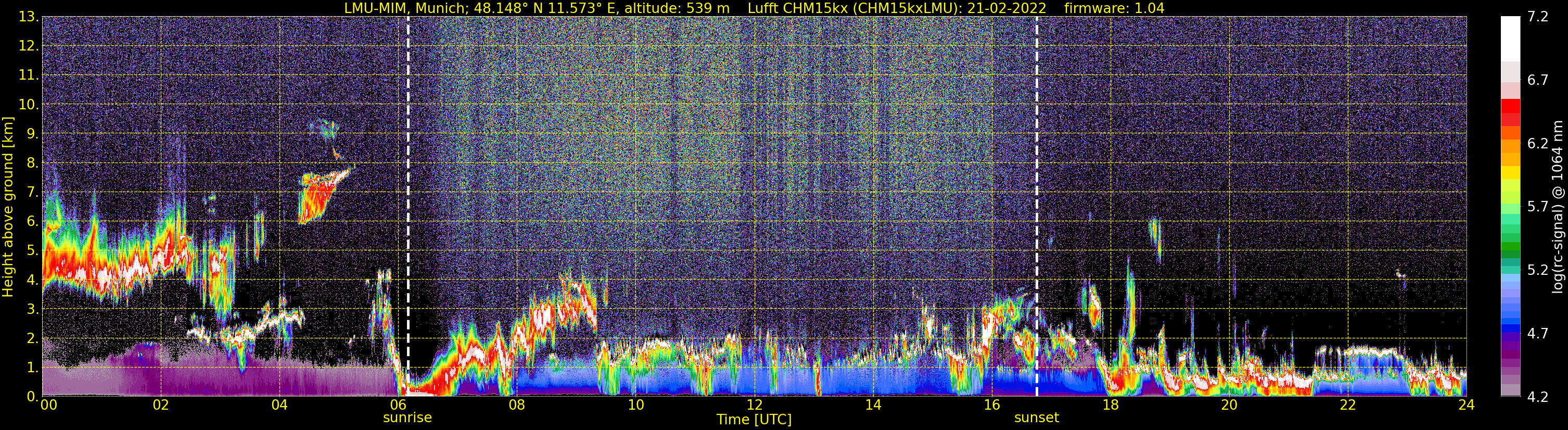Click the time-axis tick label '18'
The image size is (1568, 430).
pyautogui.click(x=1110, y=406)
